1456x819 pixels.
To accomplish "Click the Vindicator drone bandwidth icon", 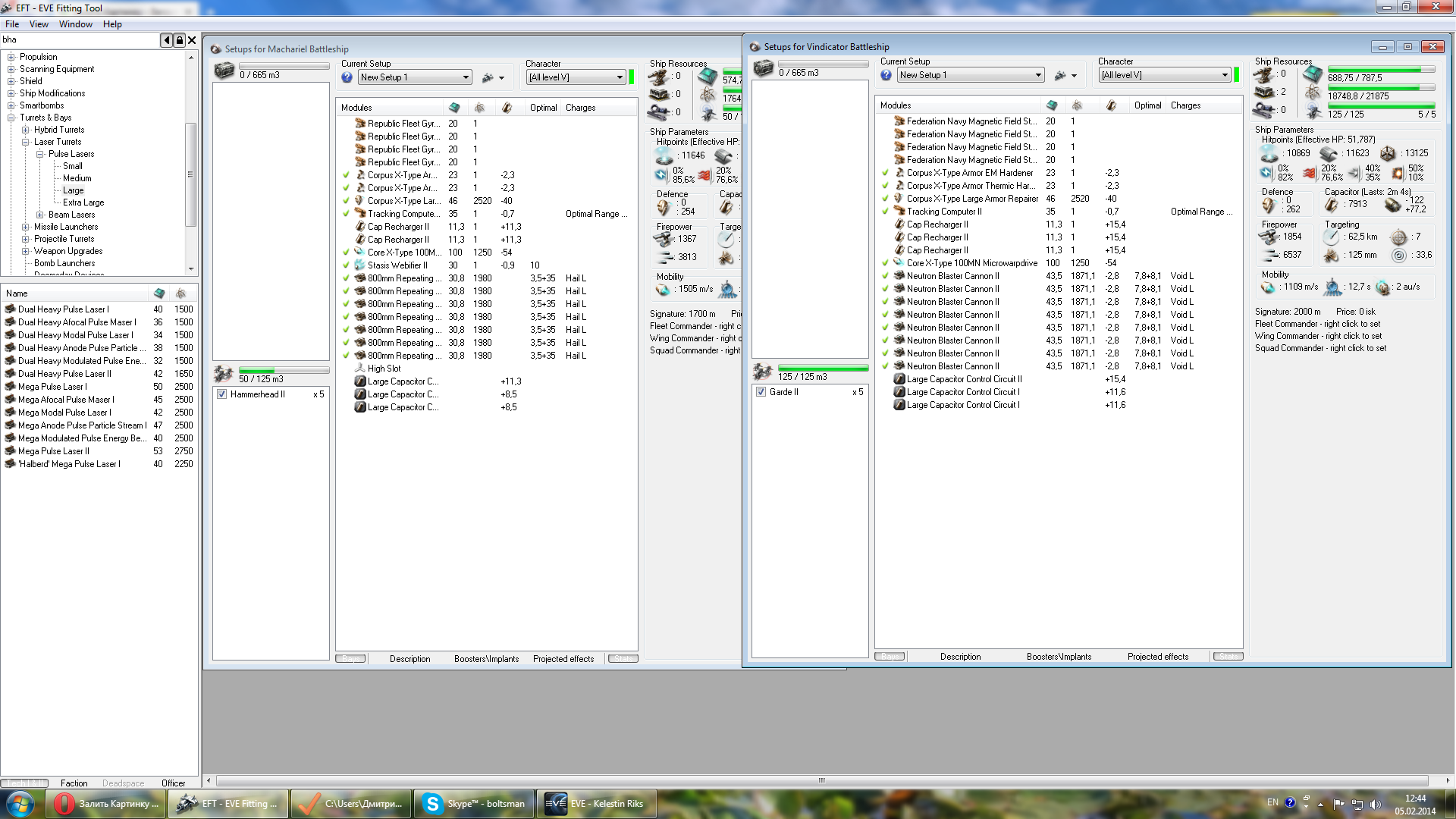I will [x=1313, y=111].
